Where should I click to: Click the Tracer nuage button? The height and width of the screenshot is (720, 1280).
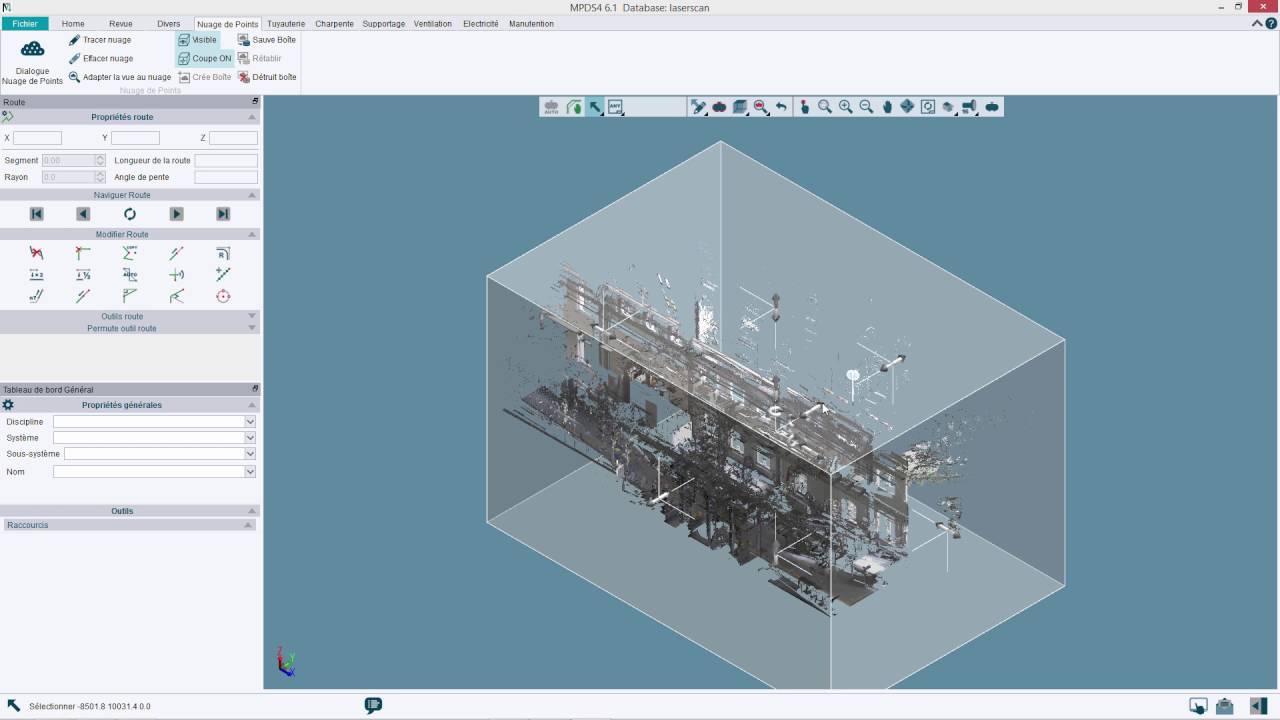100,40
